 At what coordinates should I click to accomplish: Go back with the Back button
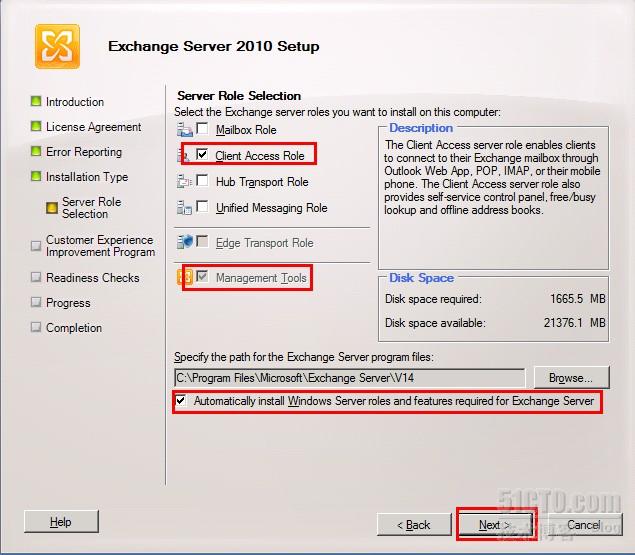pyautogui.click(x=414, y=525)
